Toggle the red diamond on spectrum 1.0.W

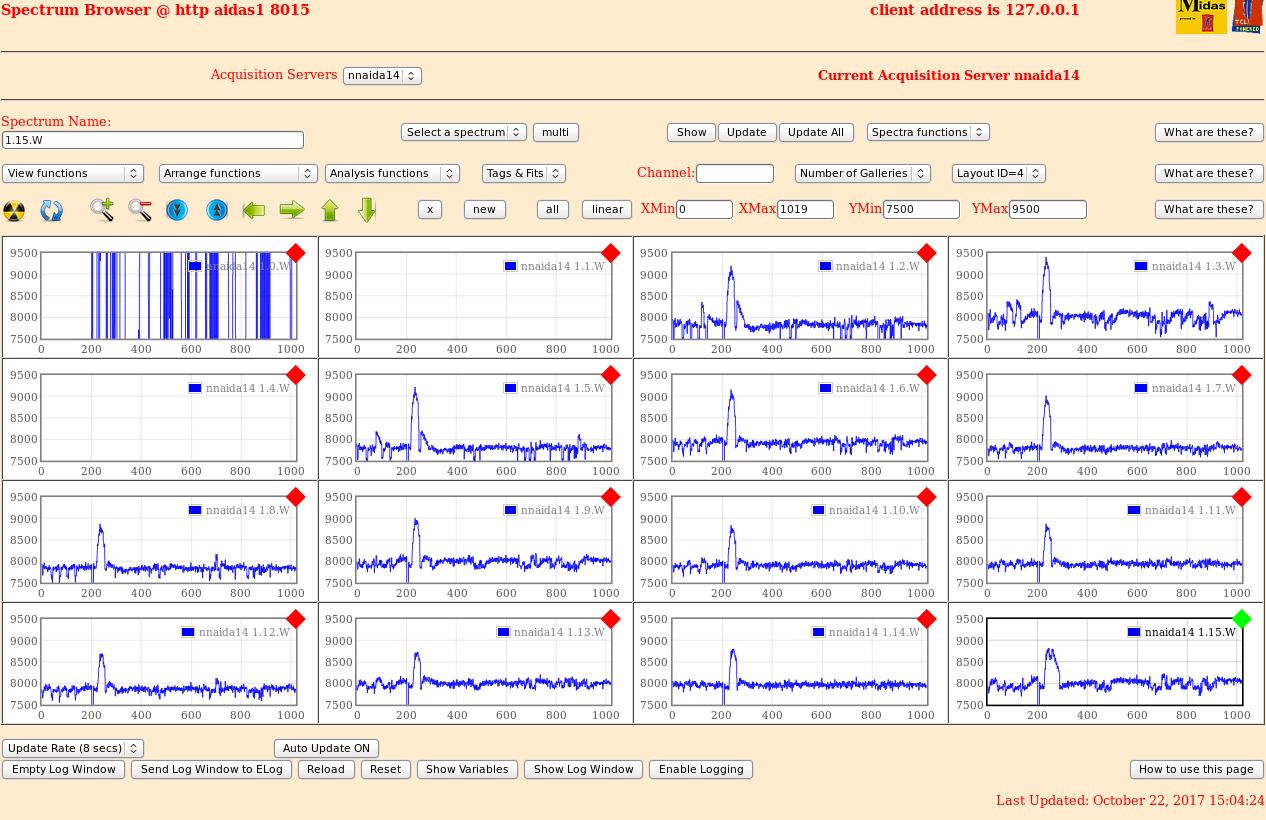coord(295,253)
